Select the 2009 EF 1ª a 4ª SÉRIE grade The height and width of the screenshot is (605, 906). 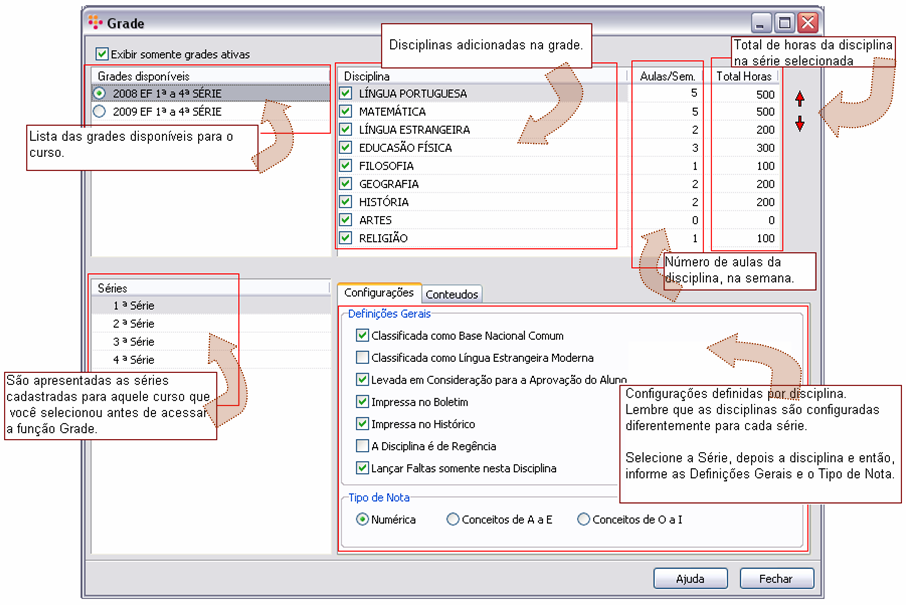[x=99, y=112]
